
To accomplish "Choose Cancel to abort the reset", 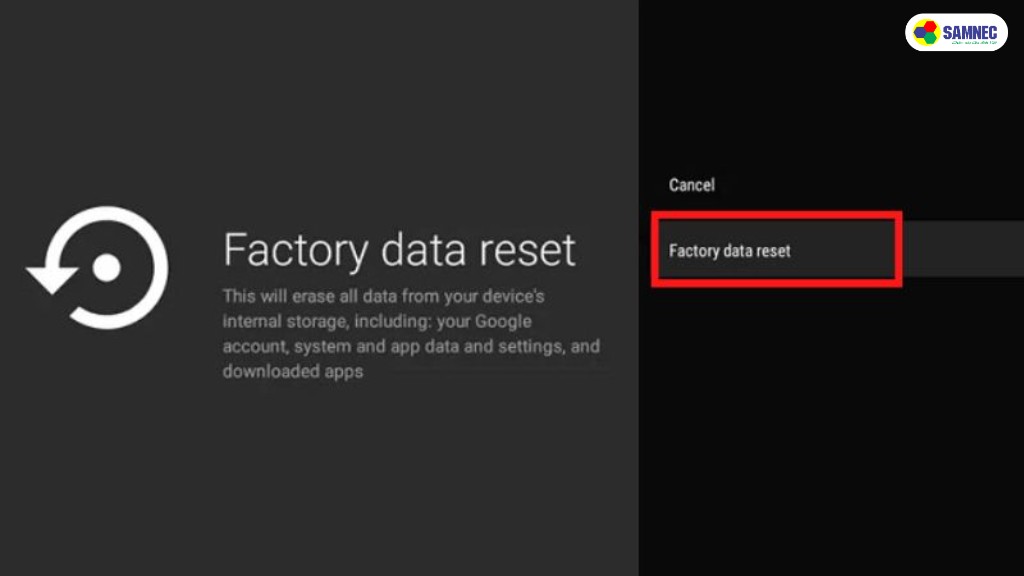I will 692,185.
